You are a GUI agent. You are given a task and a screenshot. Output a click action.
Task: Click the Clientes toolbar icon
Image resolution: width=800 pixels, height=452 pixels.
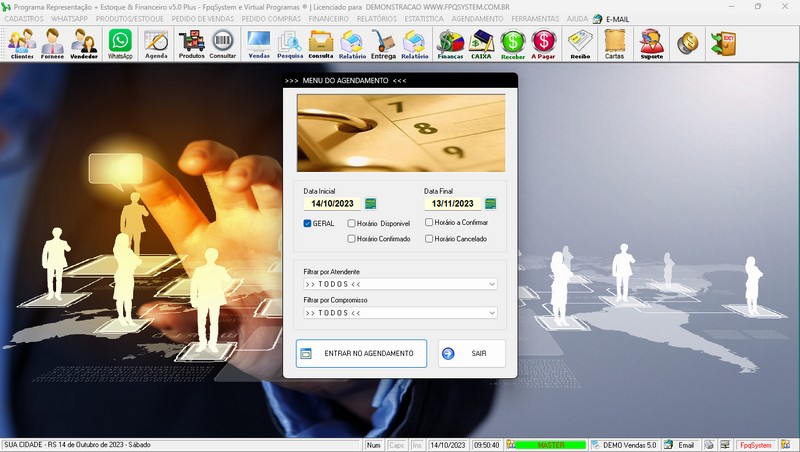tap(22, 43)
